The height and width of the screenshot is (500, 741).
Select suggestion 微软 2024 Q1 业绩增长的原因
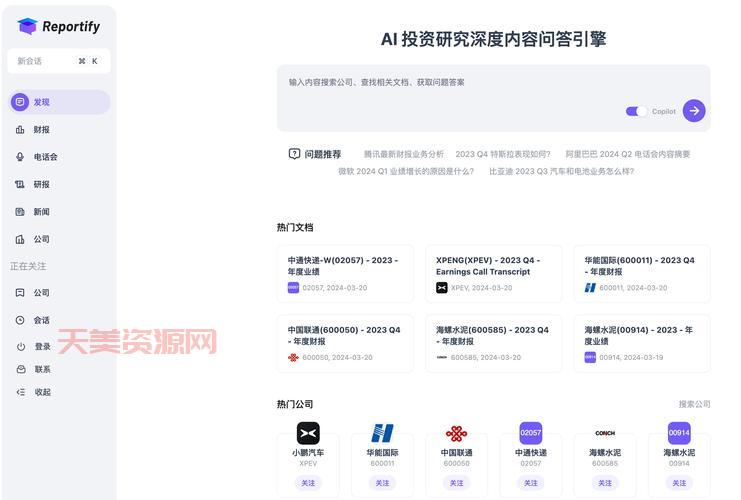[405, 171]
